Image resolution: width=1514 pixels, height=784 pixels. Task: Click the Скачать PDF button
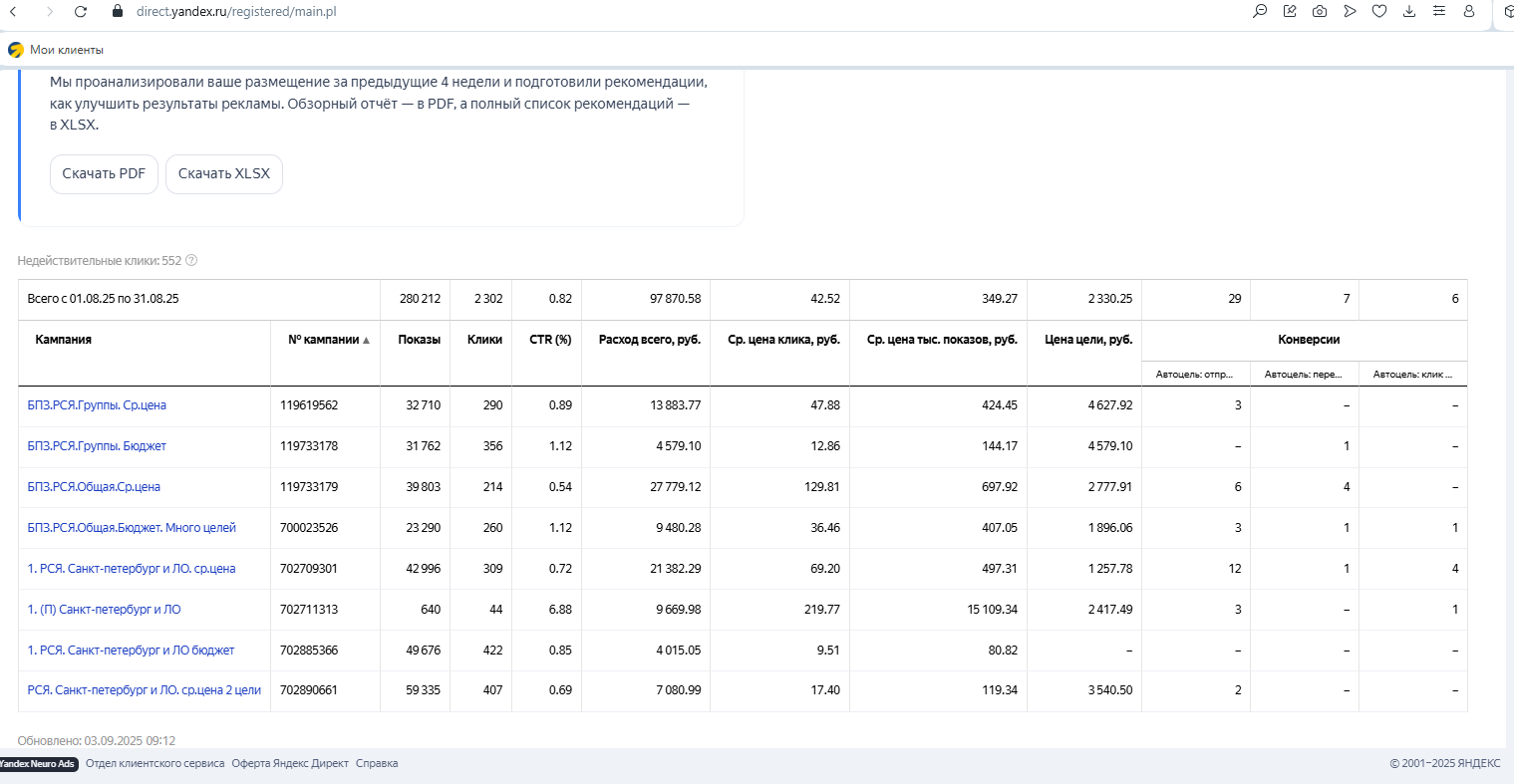(104, 174)
